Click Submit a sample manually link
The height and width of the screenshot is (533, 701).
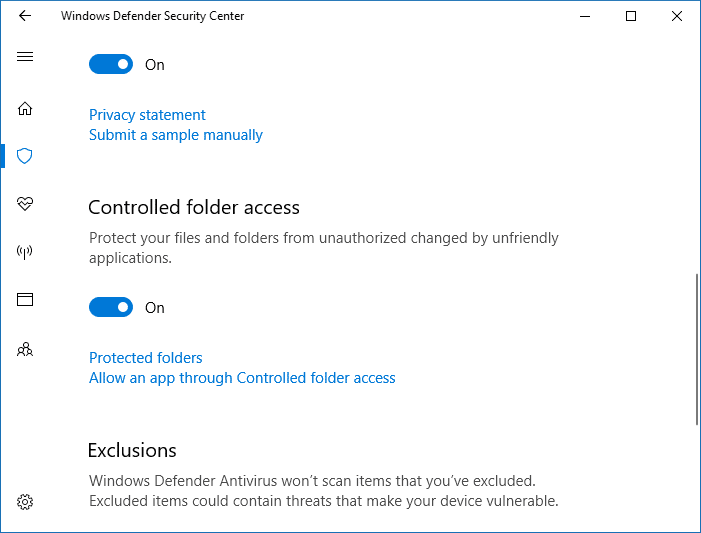pyautogui.click(x=176, y=135)
